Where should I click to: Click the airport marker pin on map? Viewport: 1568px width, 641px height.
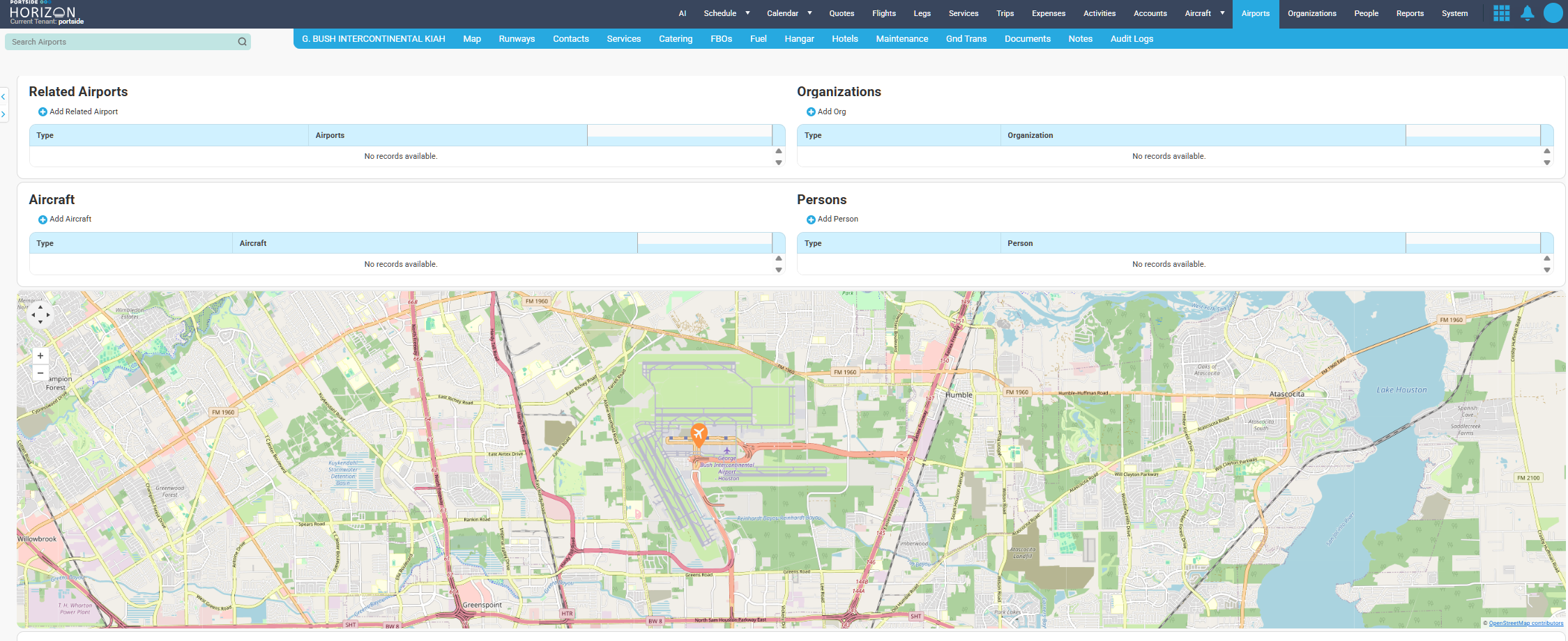pyautogui.click(x=699, y=434)
